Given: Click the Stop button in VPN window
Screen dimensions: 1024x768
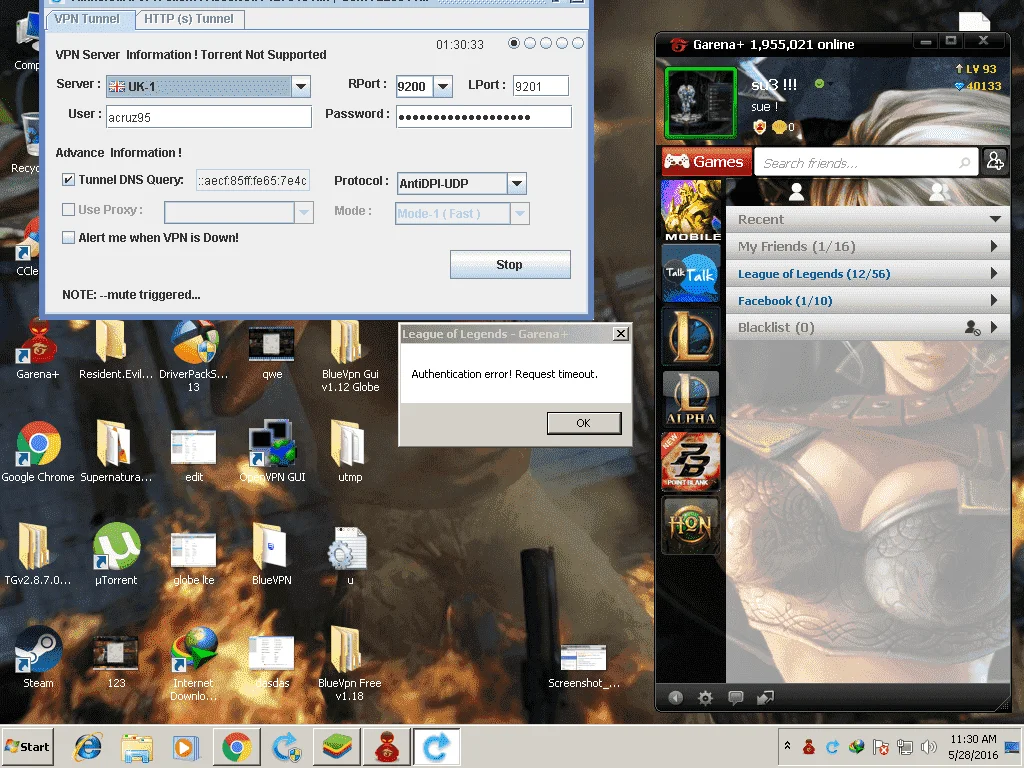Looking at the screenshot, I should pyautogui.click(x=510, y=264).
